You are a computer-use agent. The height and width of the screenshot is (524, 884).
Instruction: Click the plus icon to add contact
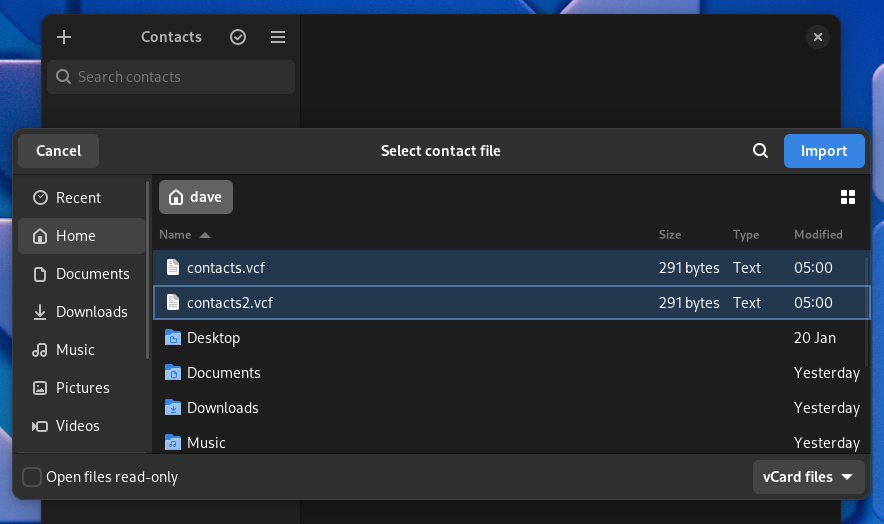[x=64, y=37]
